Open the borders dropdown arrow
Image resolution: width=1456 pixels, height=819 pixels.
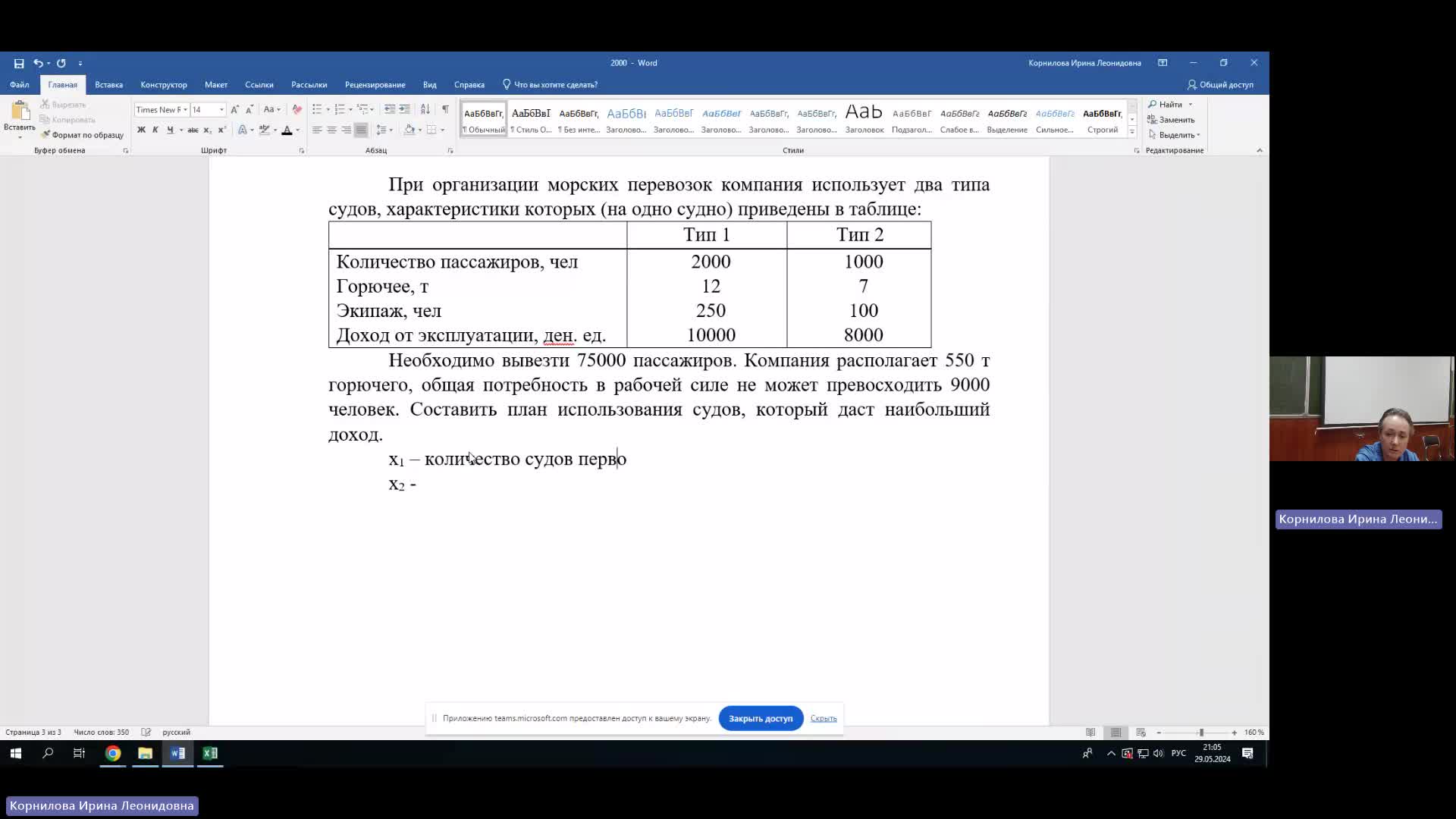click(442, 130)
